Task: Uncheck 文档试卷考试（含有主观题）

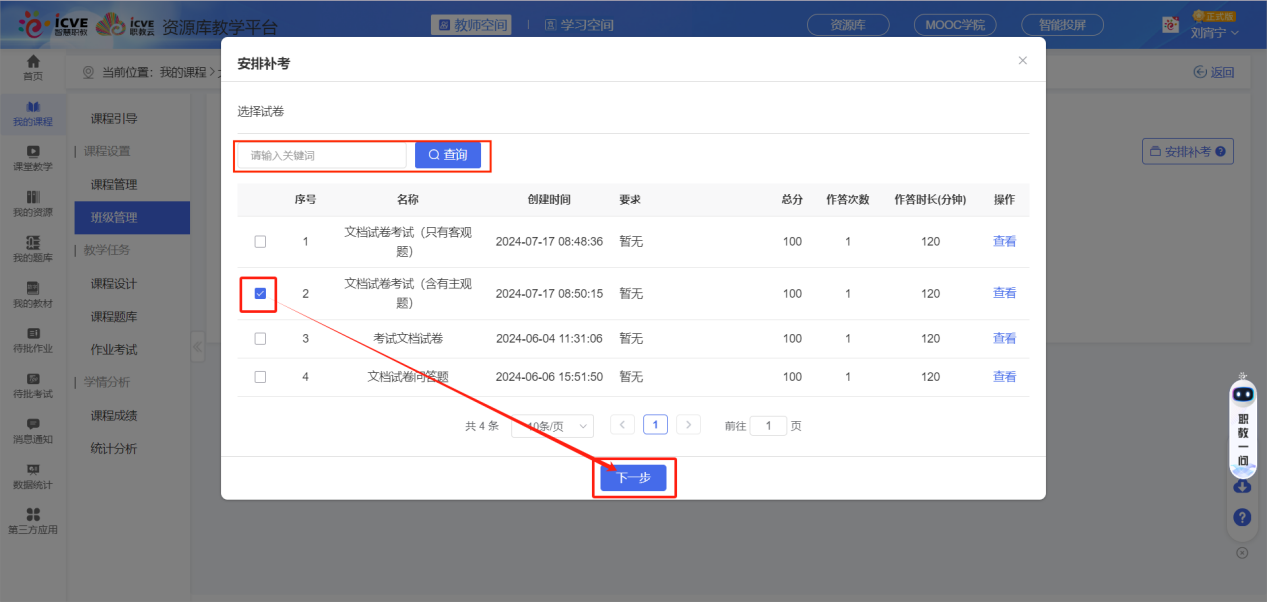Action: click(x=259, y=293)
